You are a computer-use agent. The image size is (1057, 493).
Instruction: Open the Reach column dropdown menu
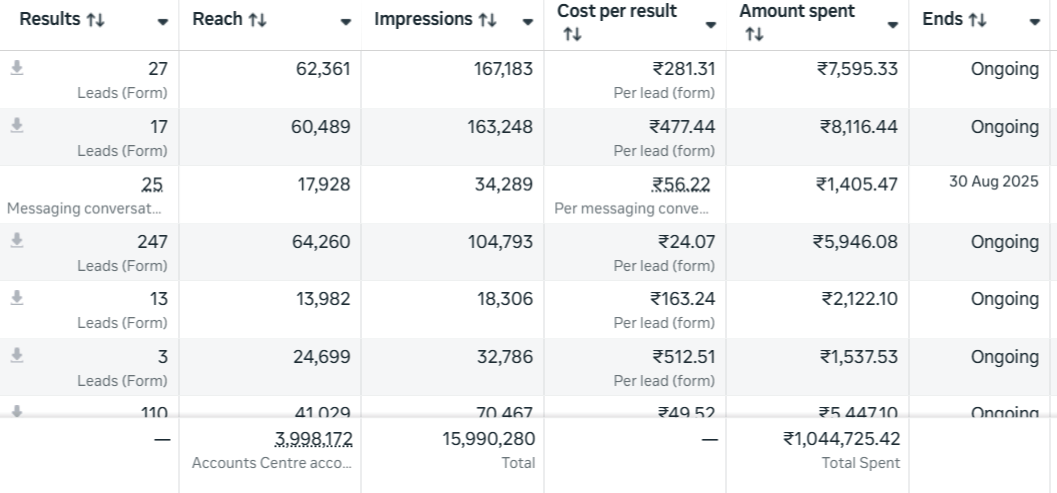coord(346,22)
